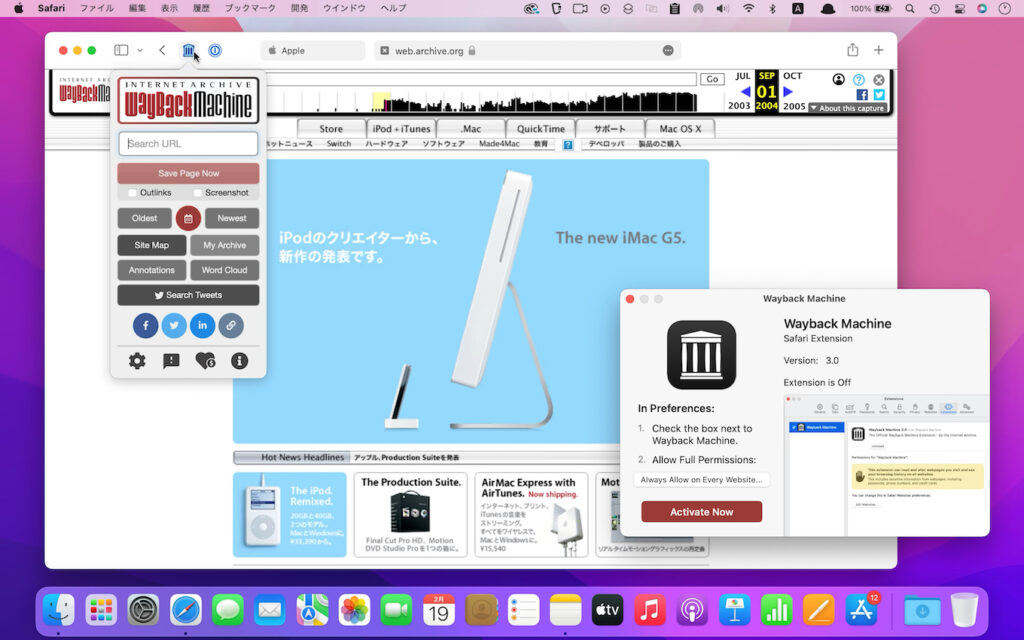
Task: Click the Wayback Machine extension toolbar icon
Action: point(188,50)
